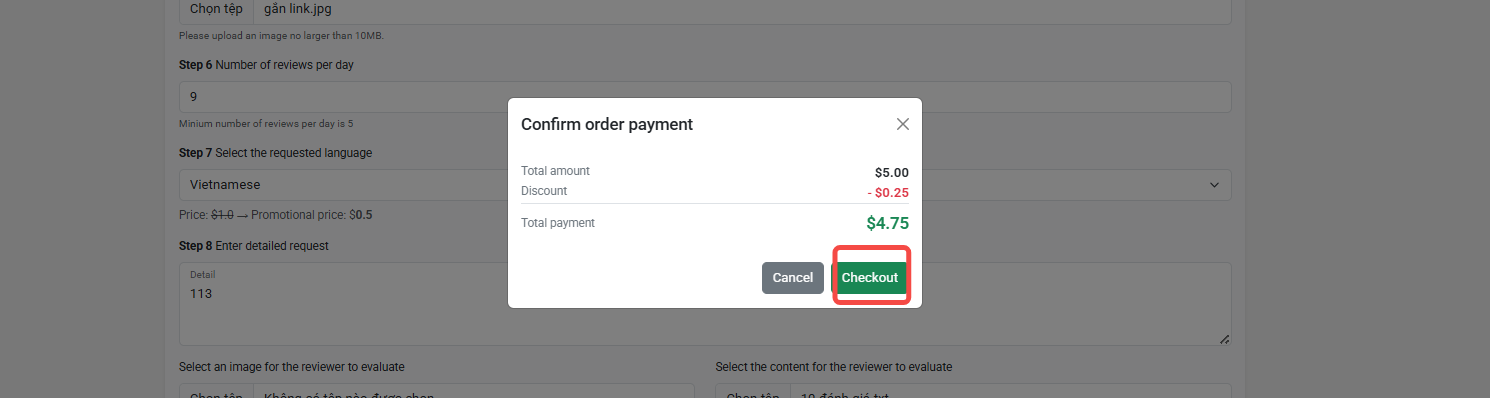This screenshot has height=398, width=1490.
Task: Click the red discount amount
Action: pyautogui.click(x=888, y=192)
